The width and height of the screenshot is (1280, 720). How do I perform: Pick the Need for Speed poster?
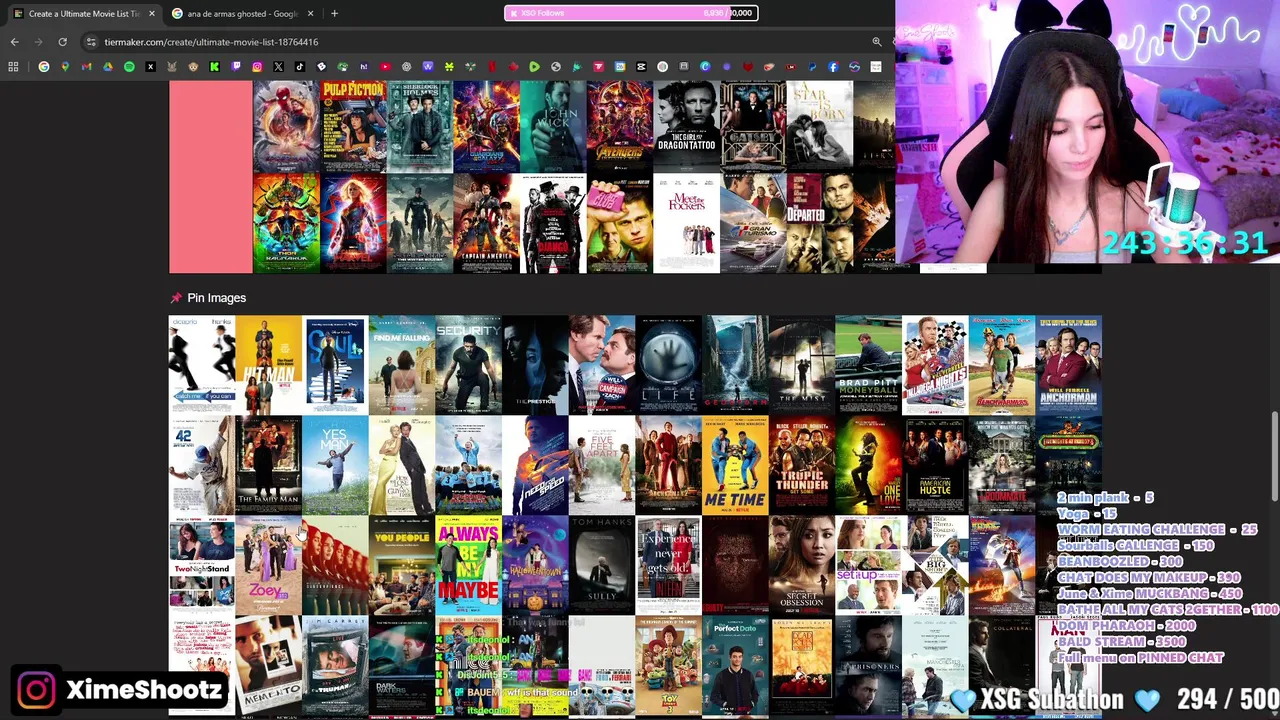coord(535,465)
